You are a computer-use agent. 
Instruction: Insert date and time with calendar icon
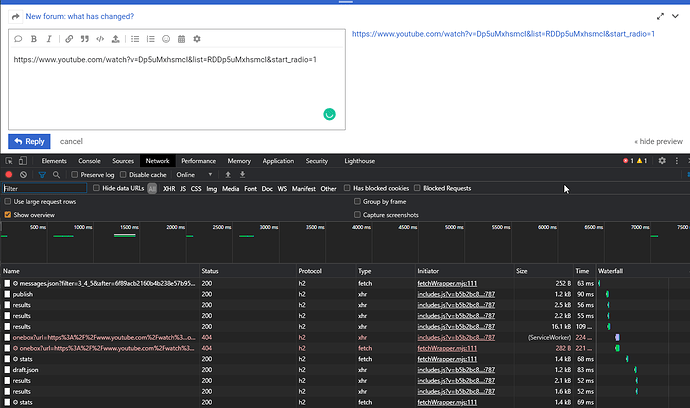click(181, 39)
